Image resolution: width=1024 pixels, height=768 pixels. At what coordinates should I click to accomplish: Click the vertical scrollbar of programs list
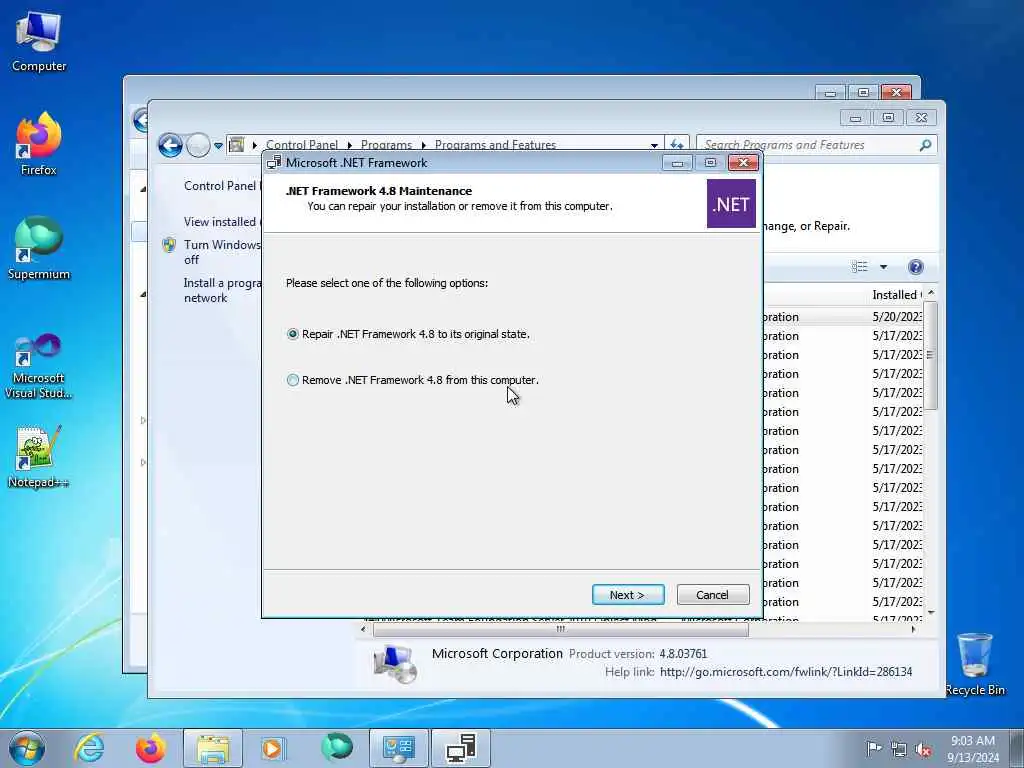[x=931, y=355]
